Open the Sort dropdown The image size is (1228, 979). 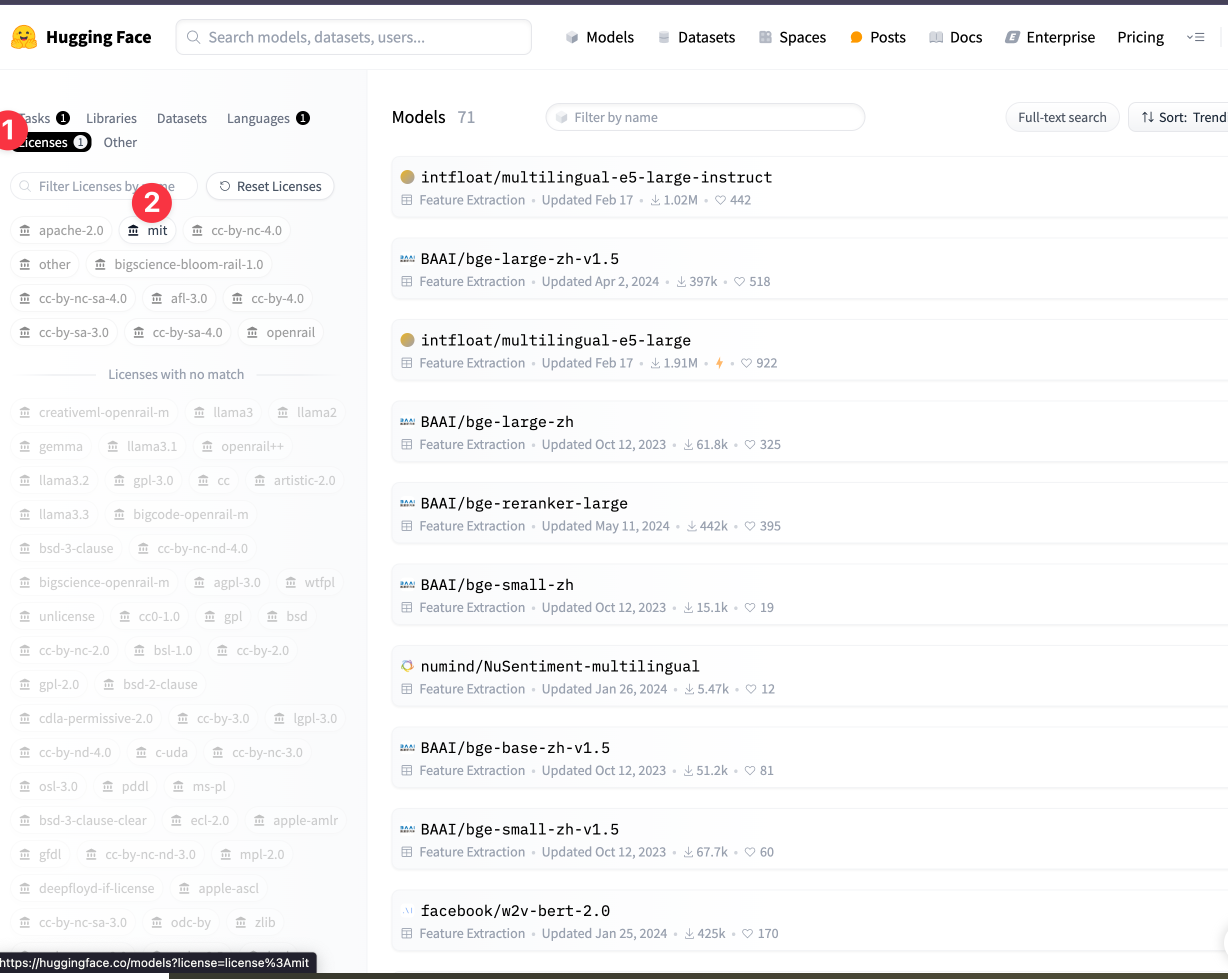(x=1180, y=117)
